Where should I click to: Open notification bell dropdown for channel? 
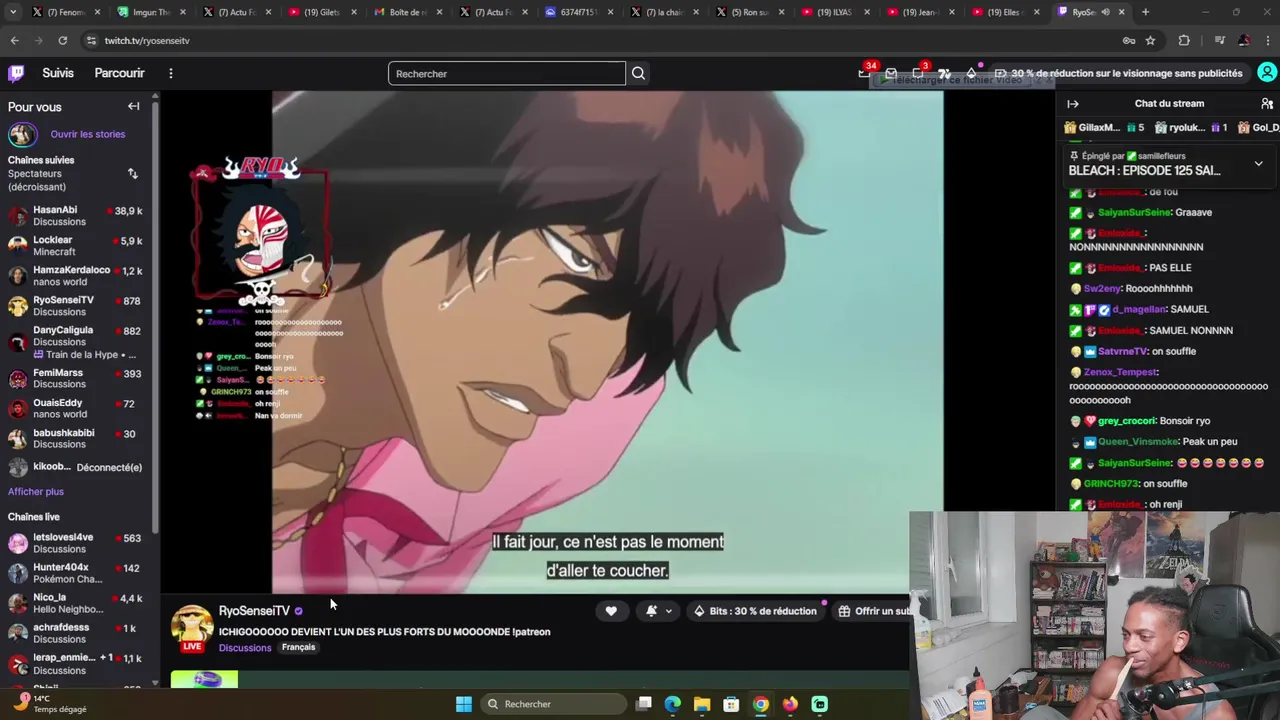tap(658, 611)
